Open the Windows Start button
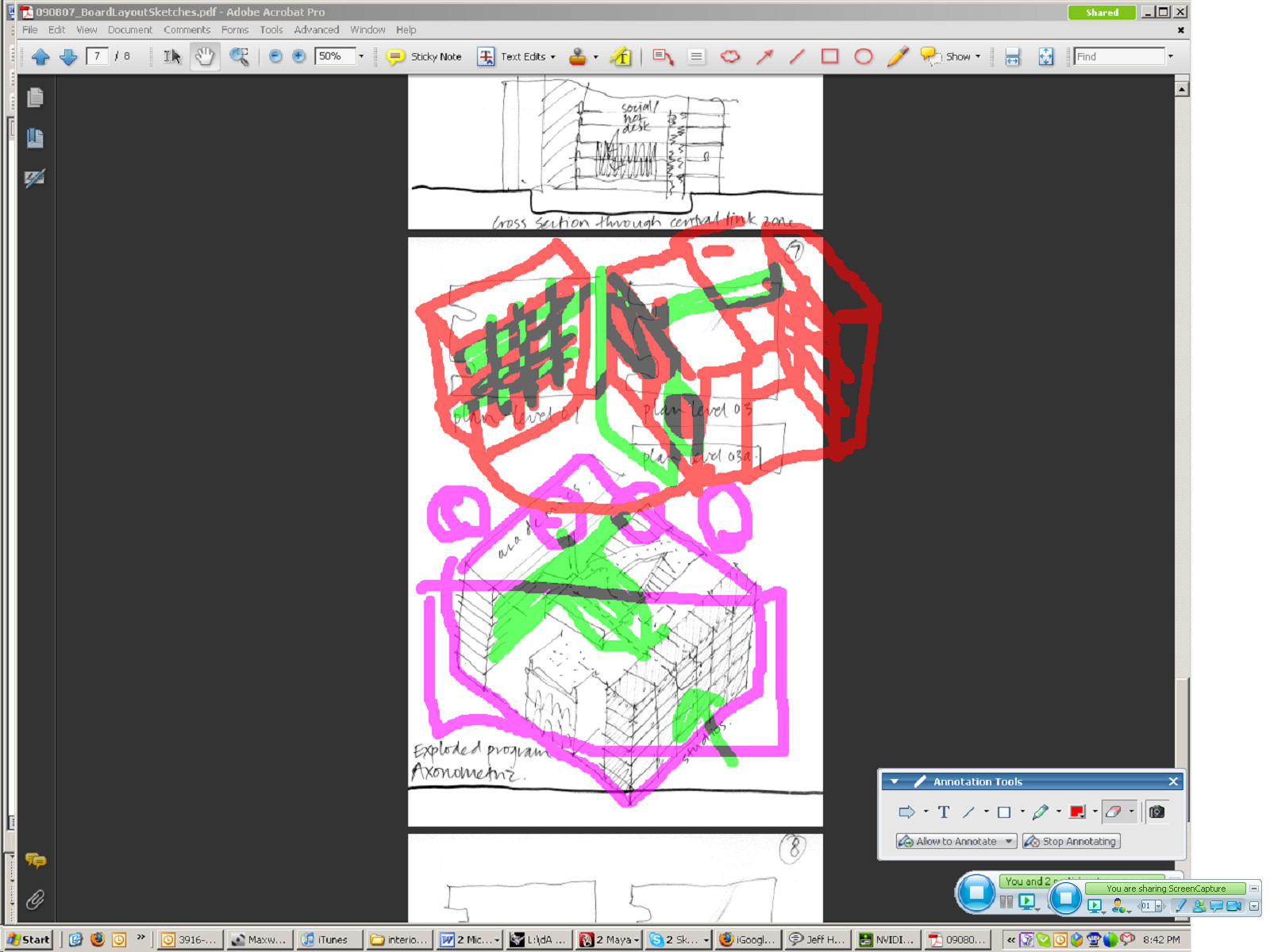 pos(29,939)
